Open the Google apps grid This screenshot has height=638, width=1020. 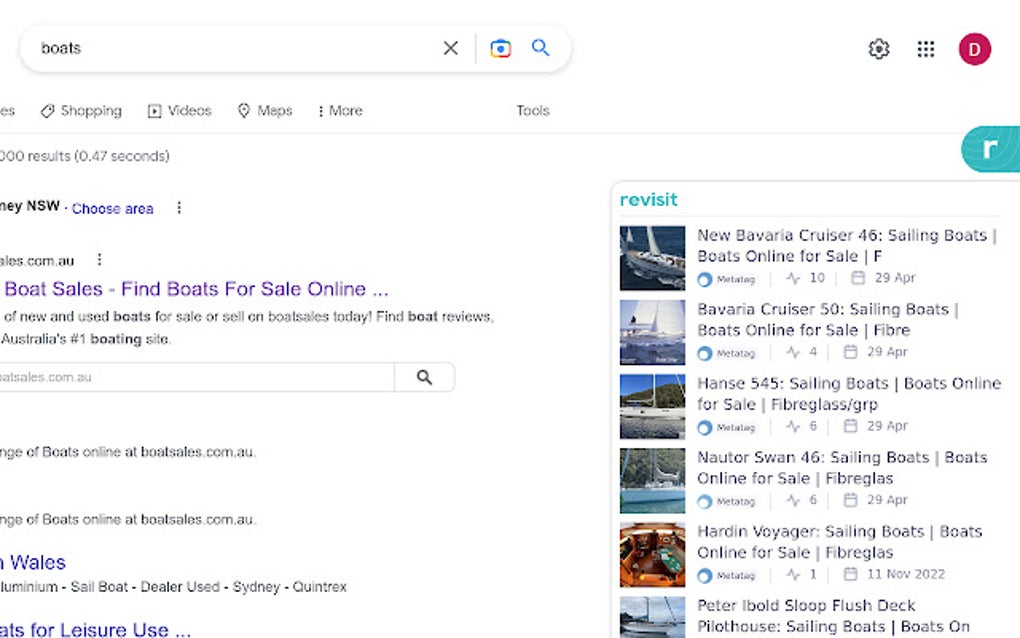(x=925, y=48)
